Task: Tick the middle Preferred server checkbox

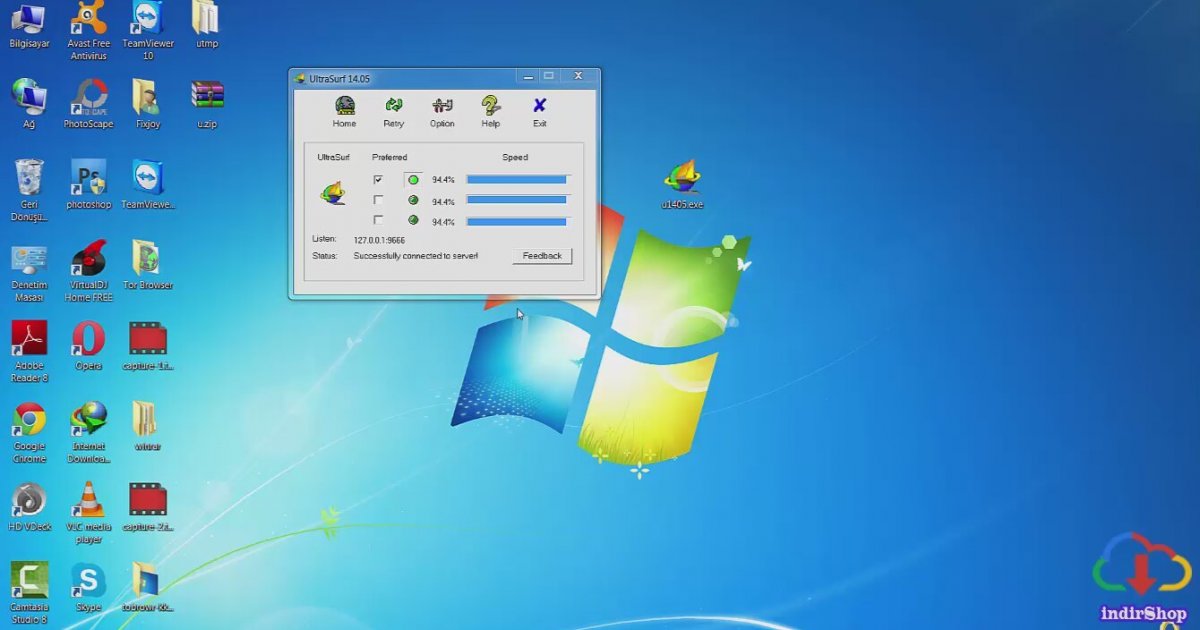Action: (x=378, y=200)
